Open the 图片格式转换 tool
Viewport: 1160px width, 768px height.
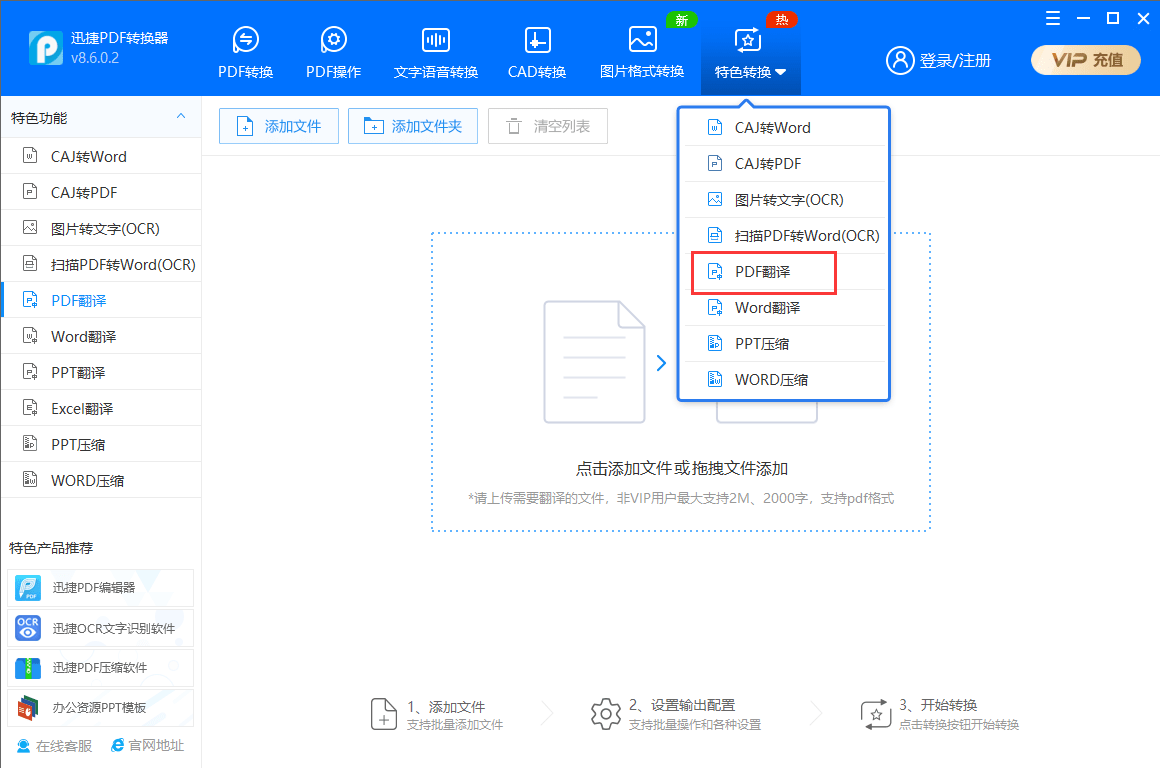pyautogui.click(x=642, y=52)
